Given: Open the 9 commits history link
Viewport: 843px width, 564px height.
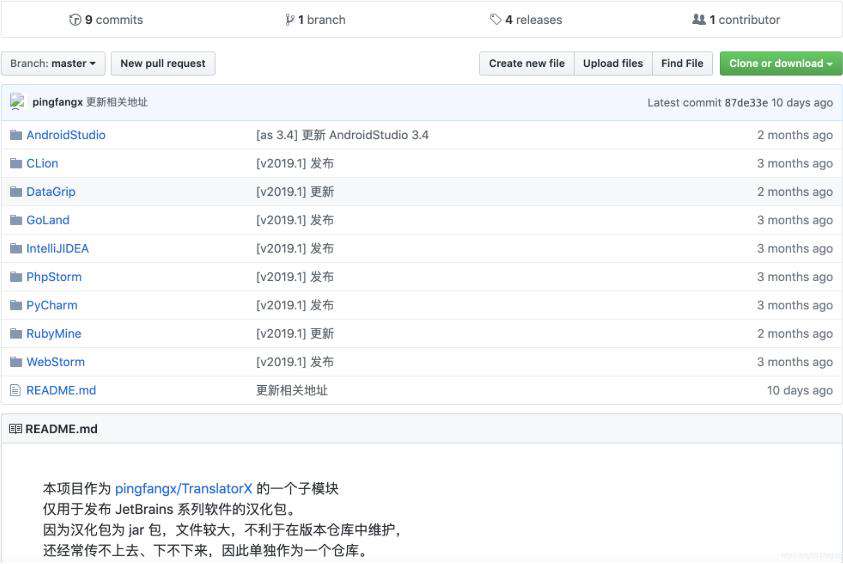Looking at the screenshot, I should [x=106, y=20].
